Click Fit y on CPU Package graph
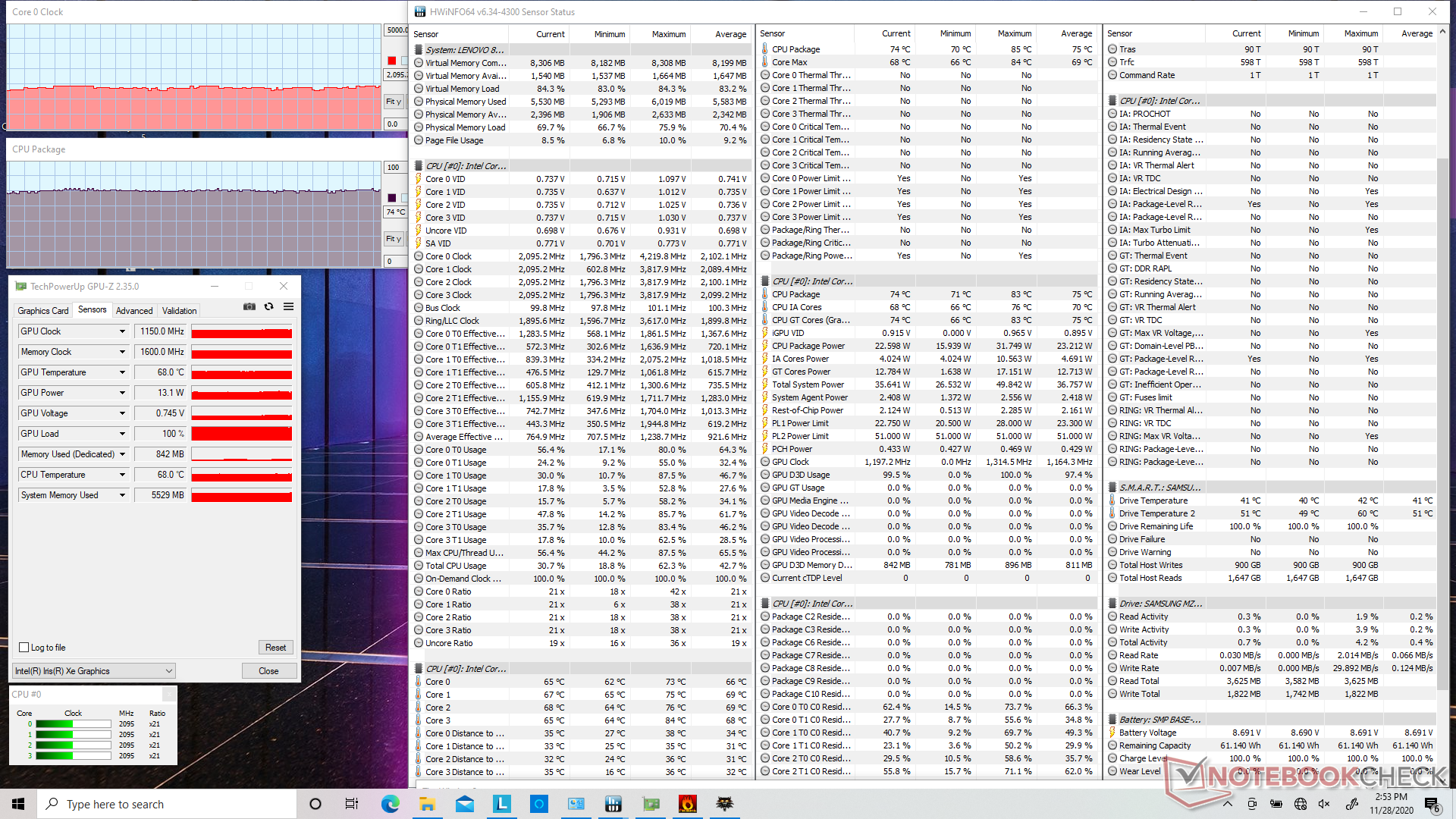Viewport: 1456px width, 819px height. pyautogui.click(x=393, y=239)
